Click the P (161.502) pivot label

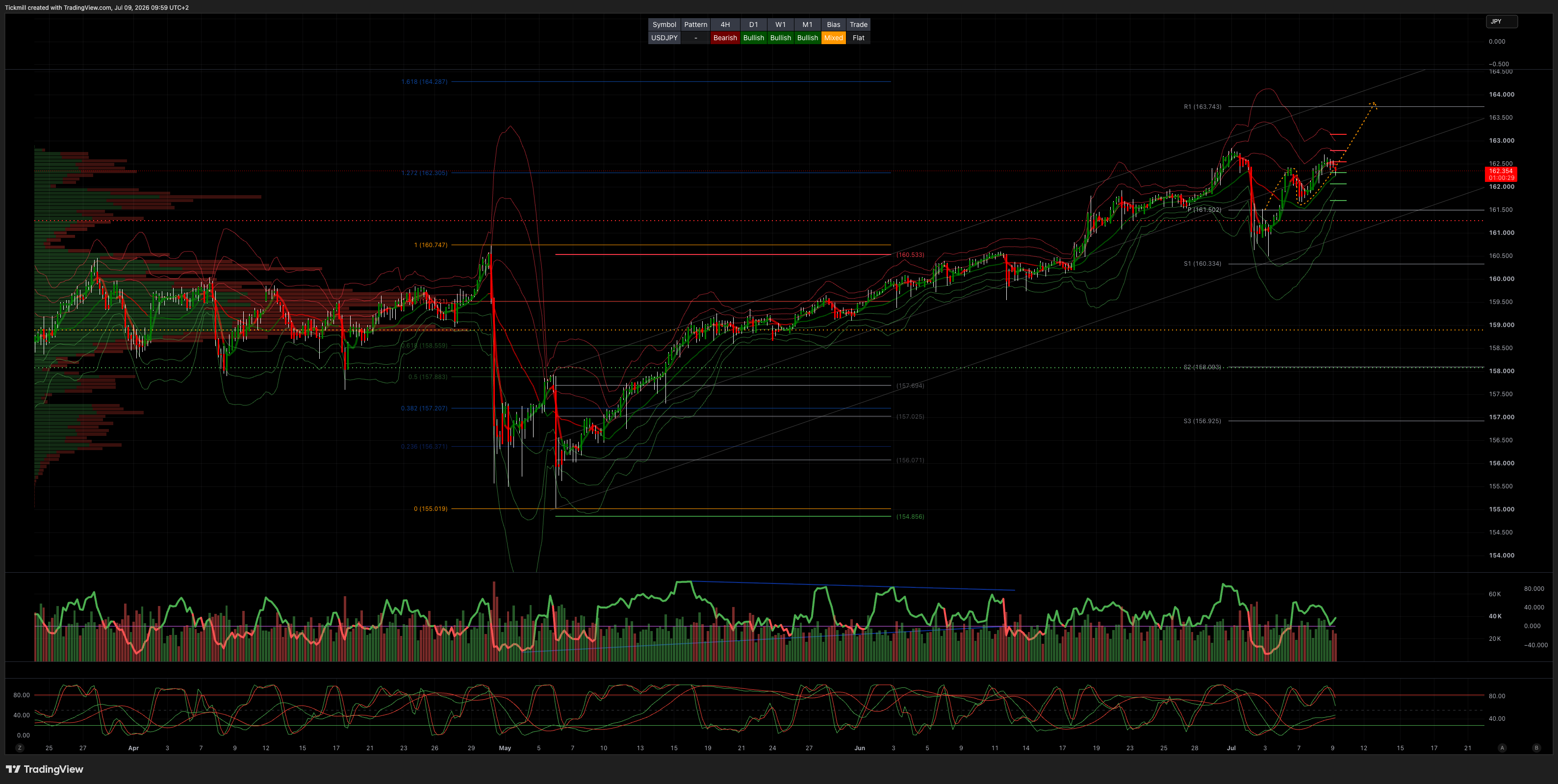click(x=1204, y=210)
